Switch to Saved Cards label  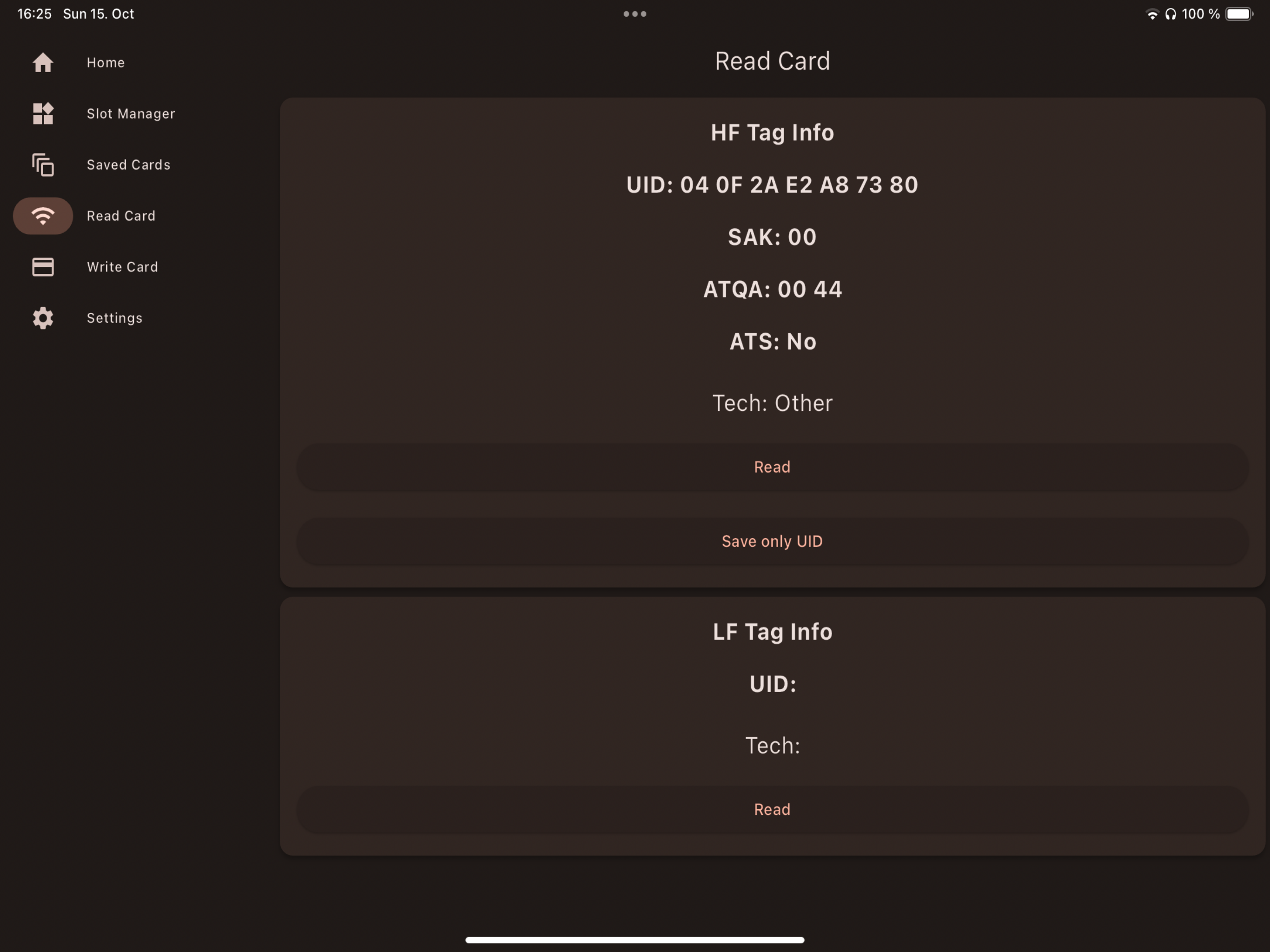tap(129, 165)
